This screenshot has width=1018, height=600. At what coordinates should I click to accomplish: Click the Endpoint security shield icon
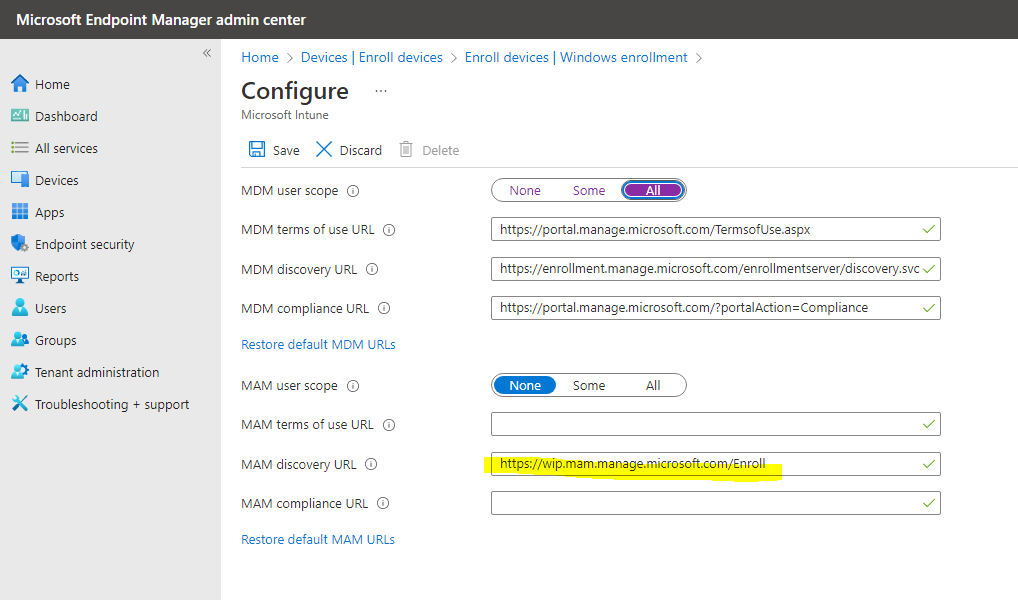coord(20,244)
